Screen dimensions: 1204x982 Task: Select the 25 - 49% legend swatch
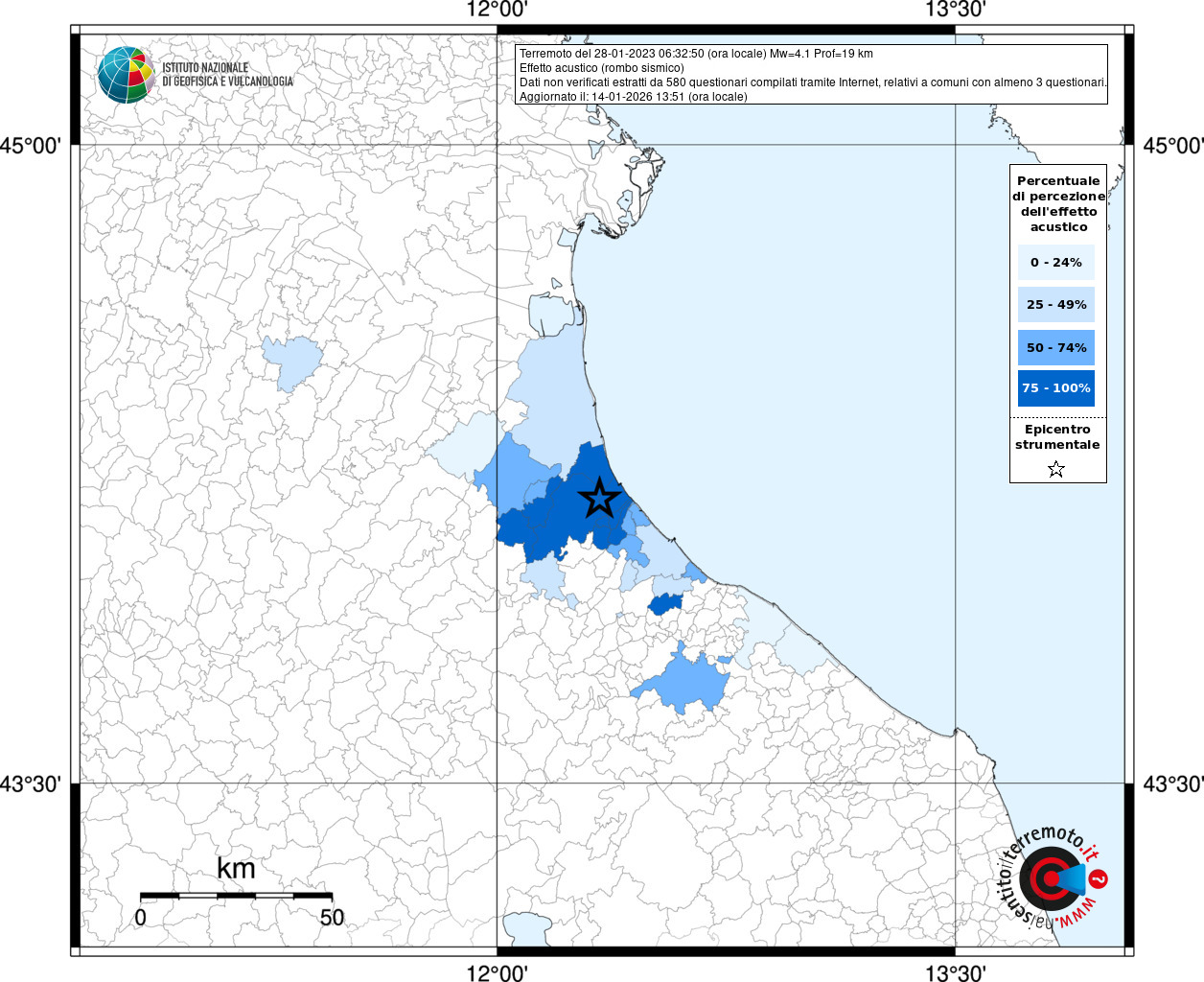point(1056,305)
